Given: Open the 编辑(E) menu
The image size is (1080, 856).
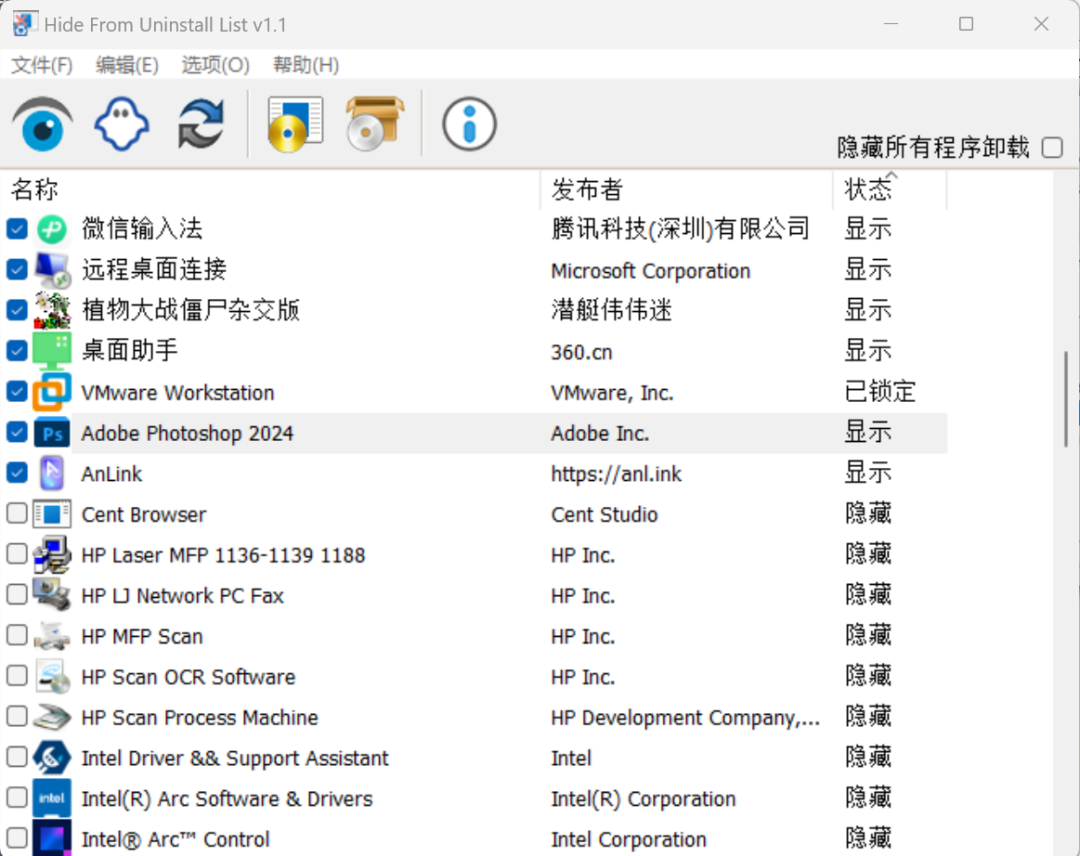Looking at the screenshot, I should (x=127, y=65).
